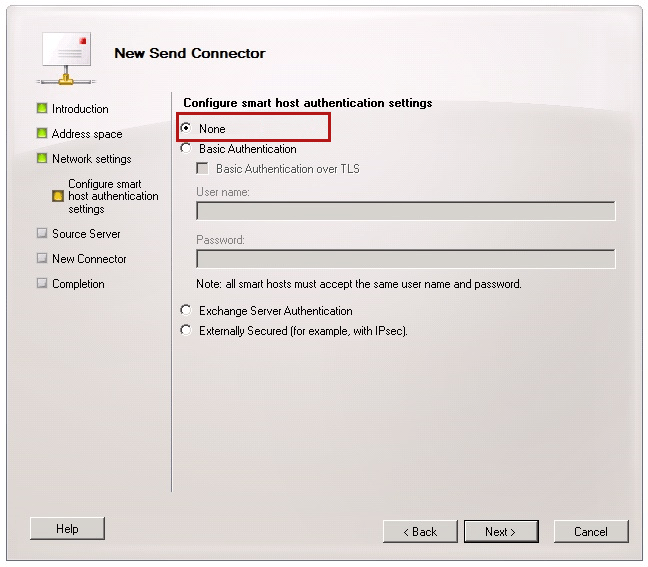Click the note about smart hosts credentials

click(359, 284)
